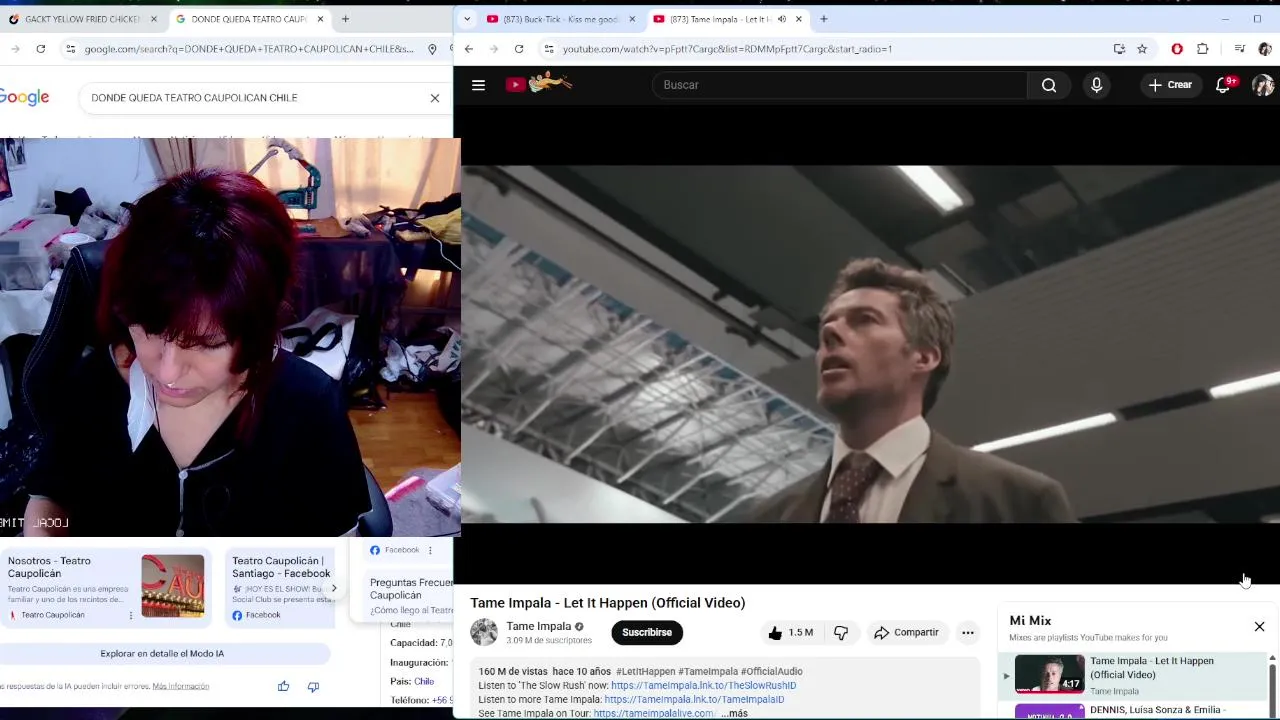1280x720 pixels.
Task: Open the YouTube account avatar menu
Action: (1263, 85)
